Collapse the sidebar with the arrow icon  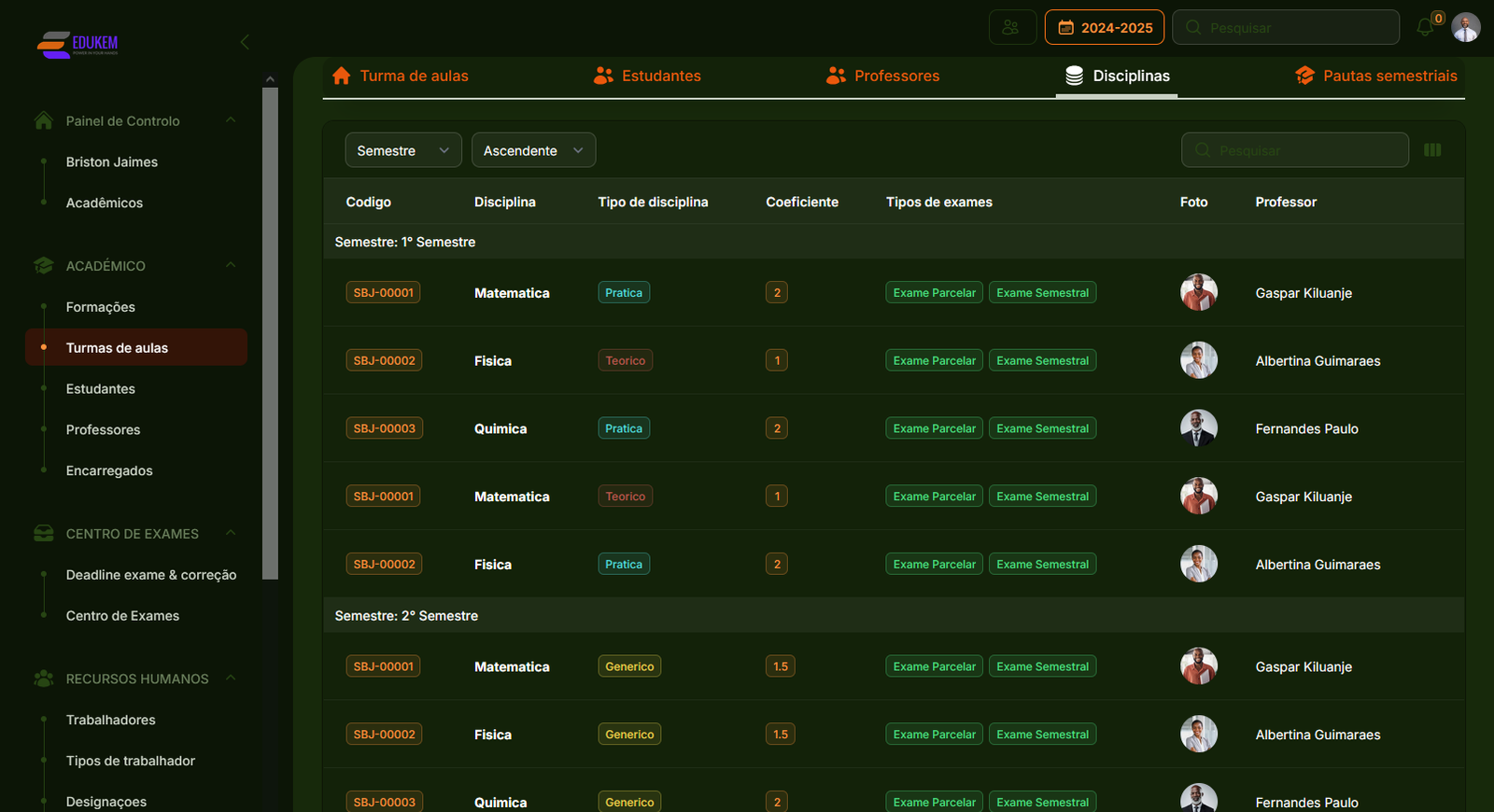(x=245, y=42)
